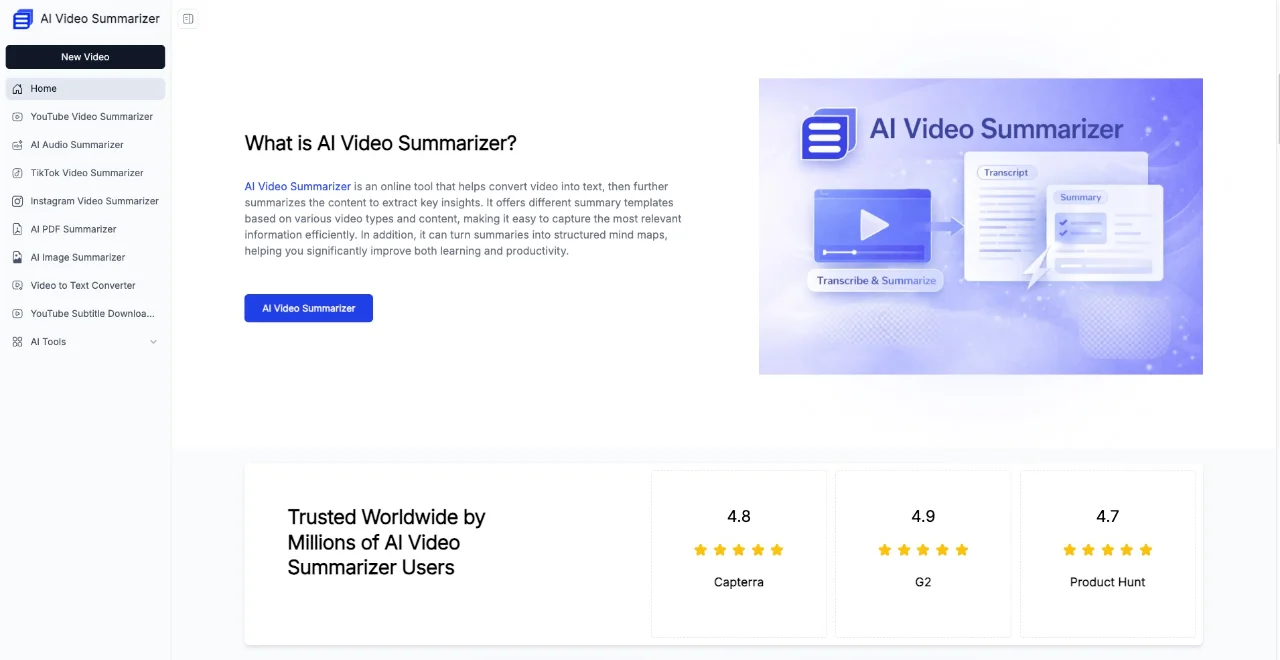
Task: Click the Product Hunt rating label
Action: pos(1107,582)
